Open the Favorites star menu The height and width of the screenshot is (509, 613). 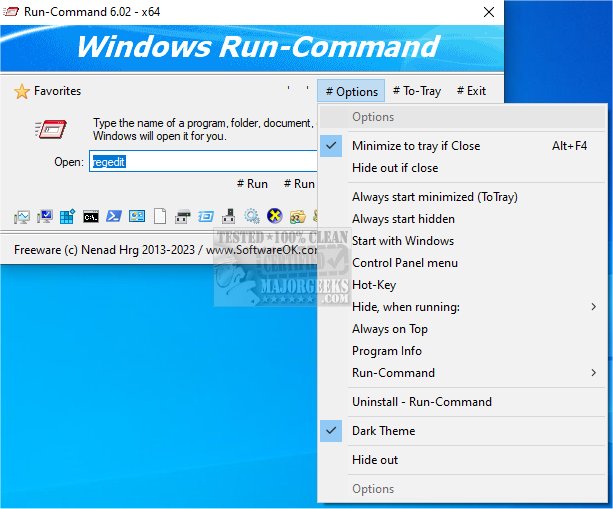47,91
